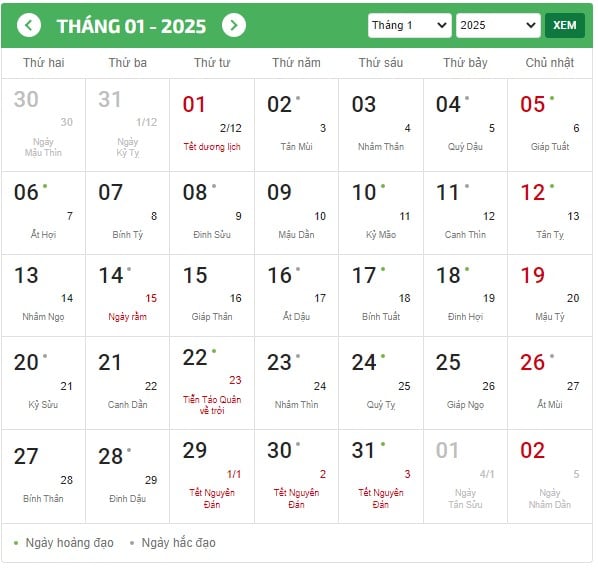598x570 pixels.
Task: Go to next month with right arrow
Action: click(234, 25)
